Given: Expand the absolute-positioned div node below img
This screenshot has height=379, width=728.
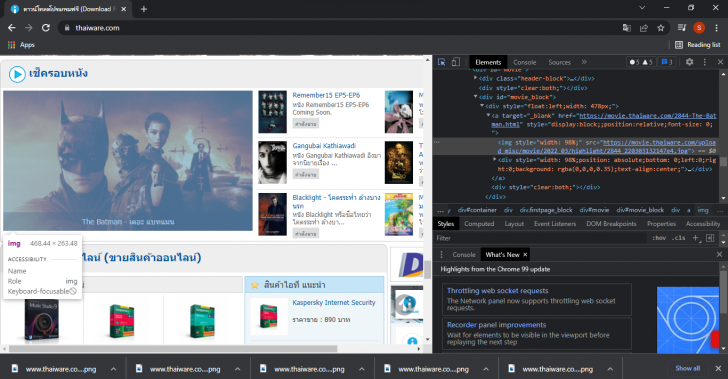Looking at the screenshot, I should point(494,159).
